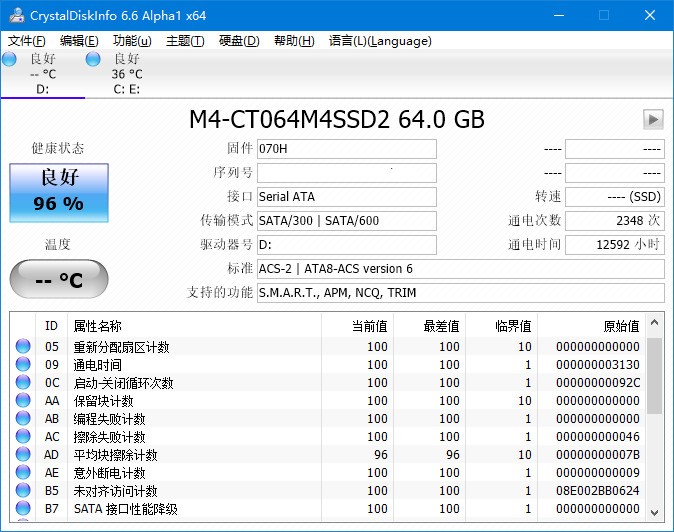674x532 pixels.
Task: Click the standard field ACS-2 | ATA8-ACS
Action: 461,269
